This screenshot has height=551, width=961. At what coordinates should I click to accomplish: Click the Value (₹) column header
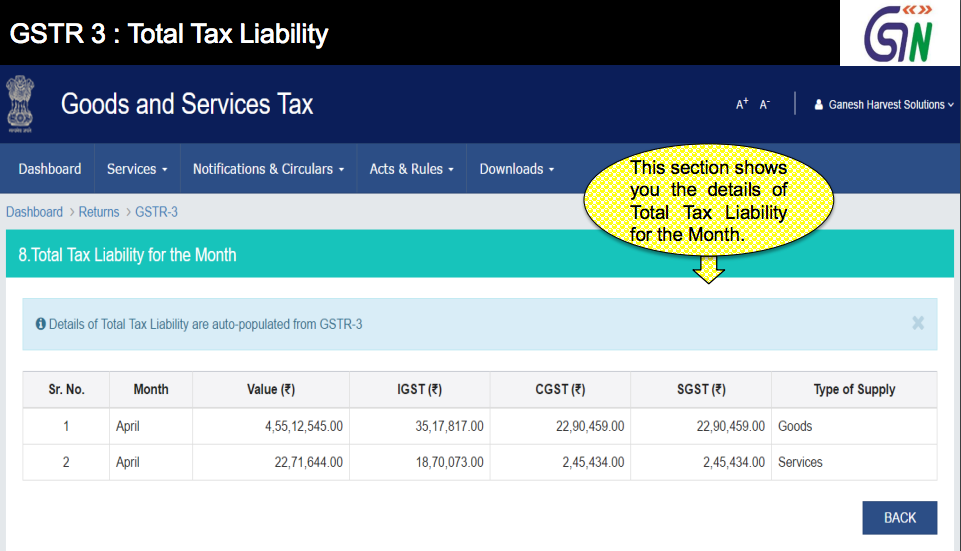point(271,389)
